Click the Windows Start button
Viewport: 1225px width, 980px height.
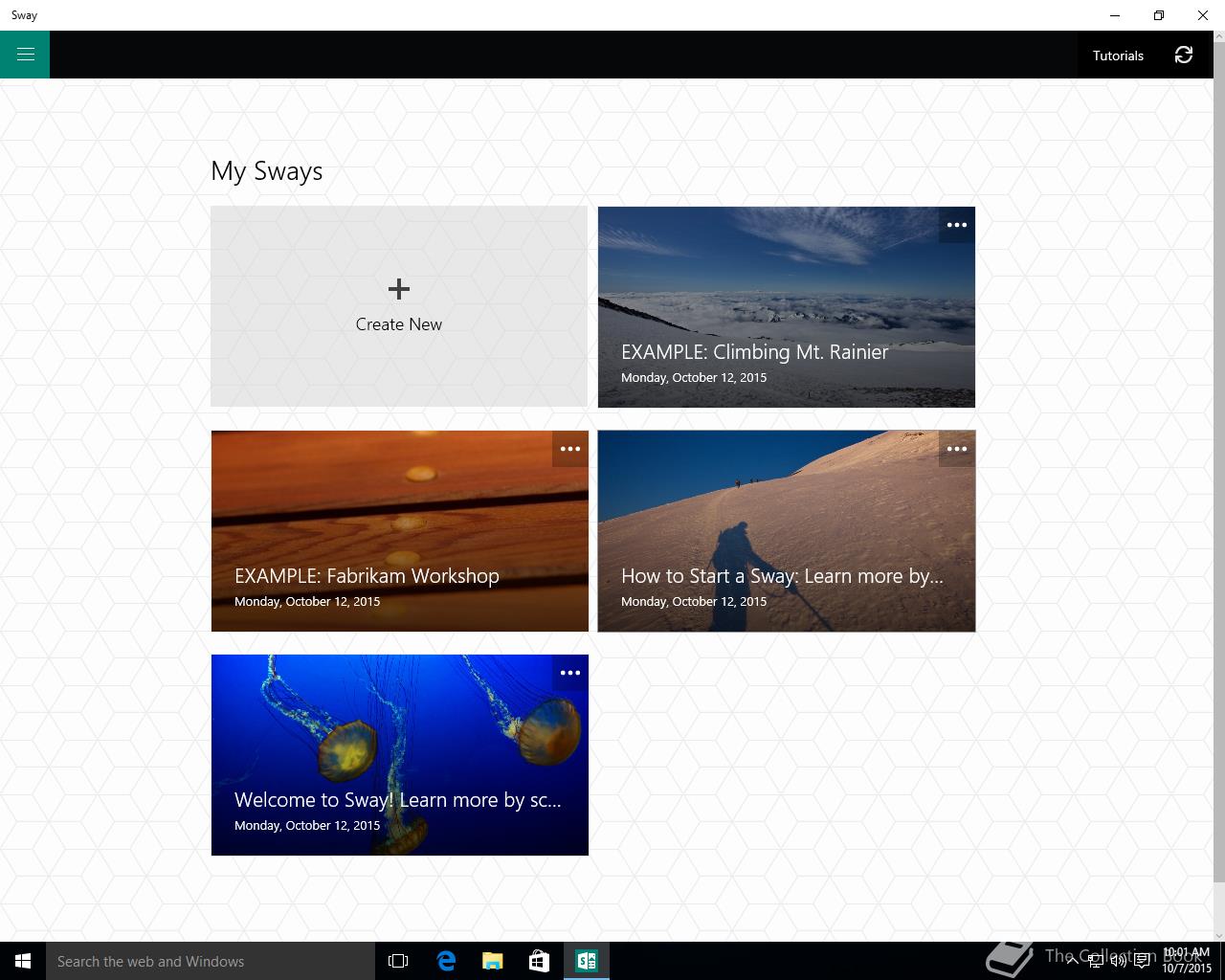23,961
